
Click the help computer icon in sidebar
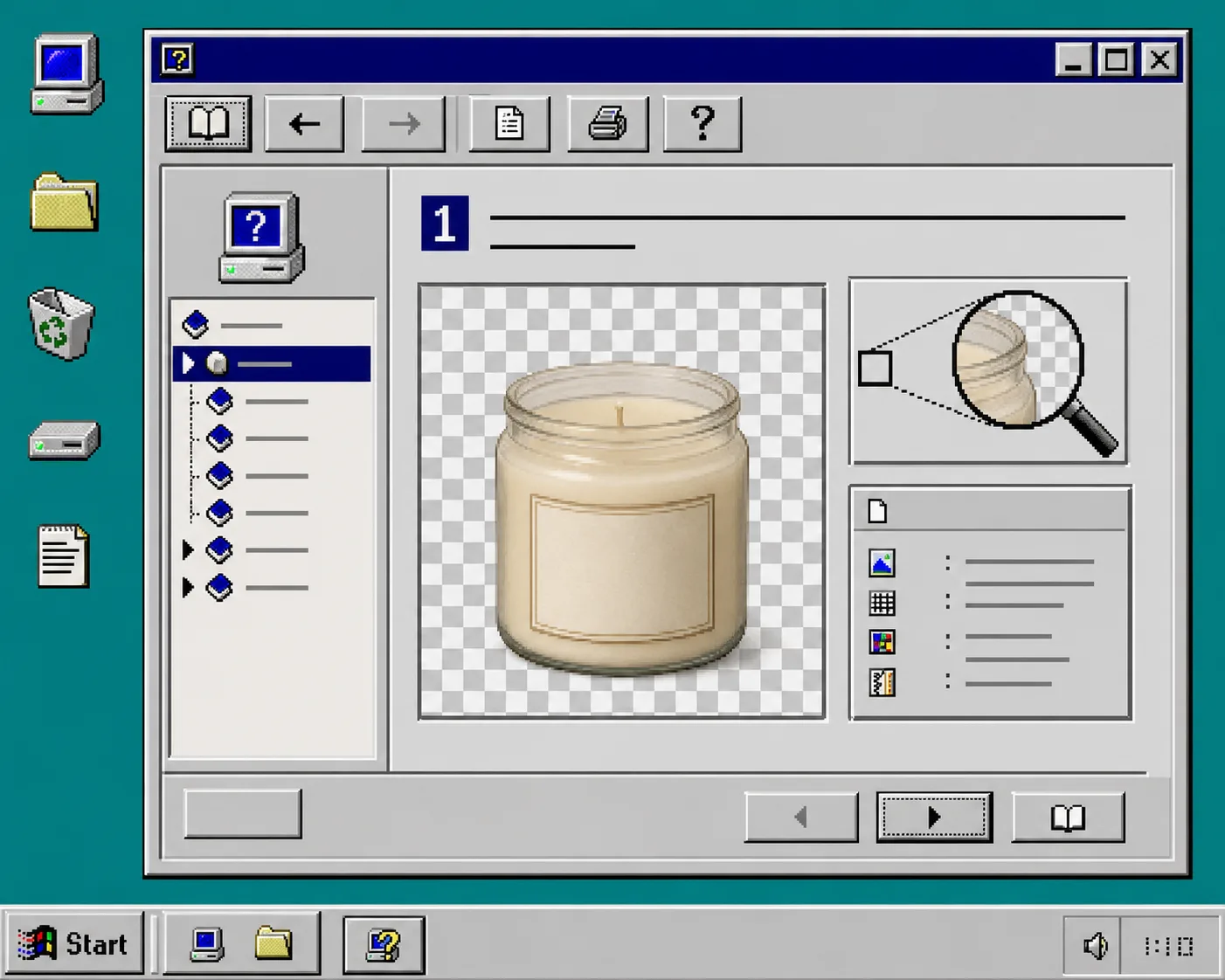coord(260,238)
